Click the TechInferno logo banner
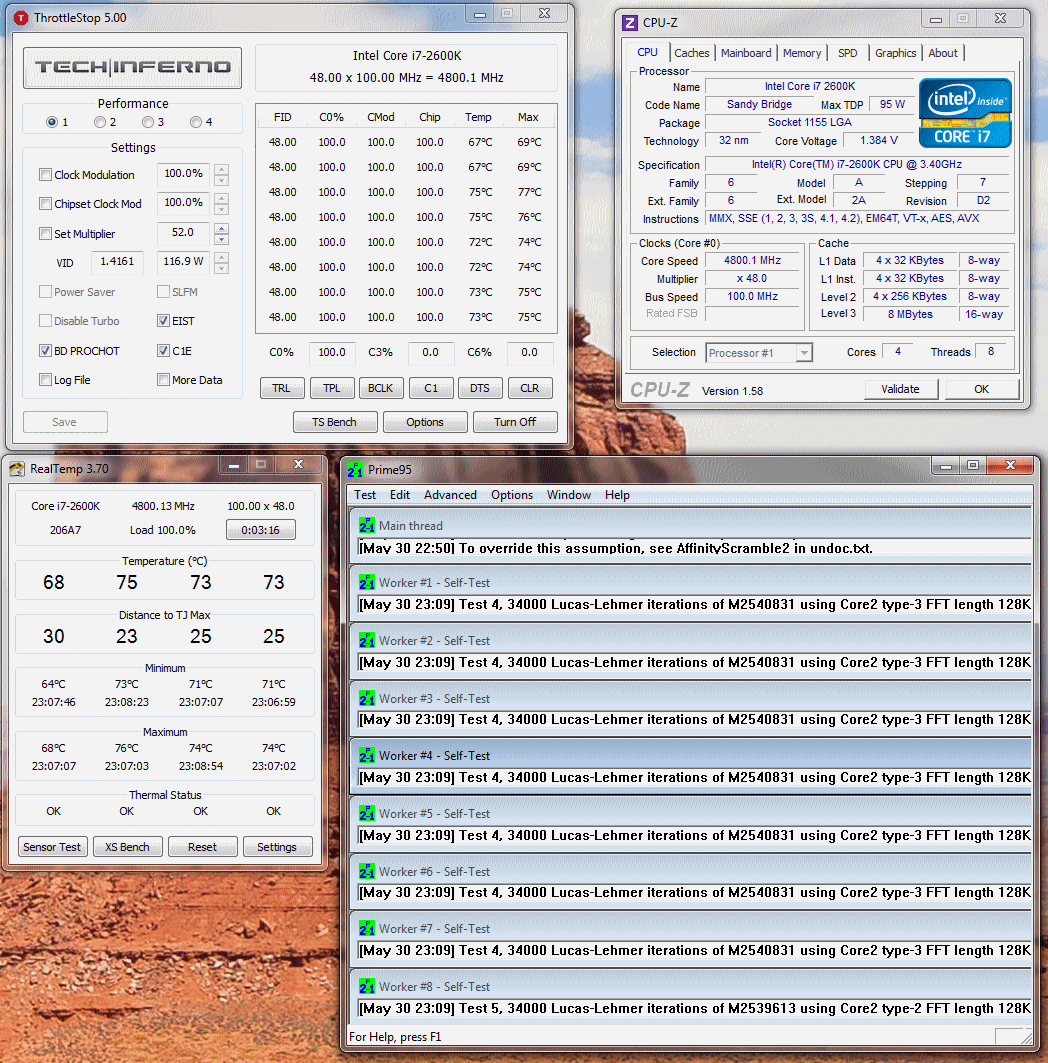The width and height of the screenshot is (1048, 1063). (132, 68)
